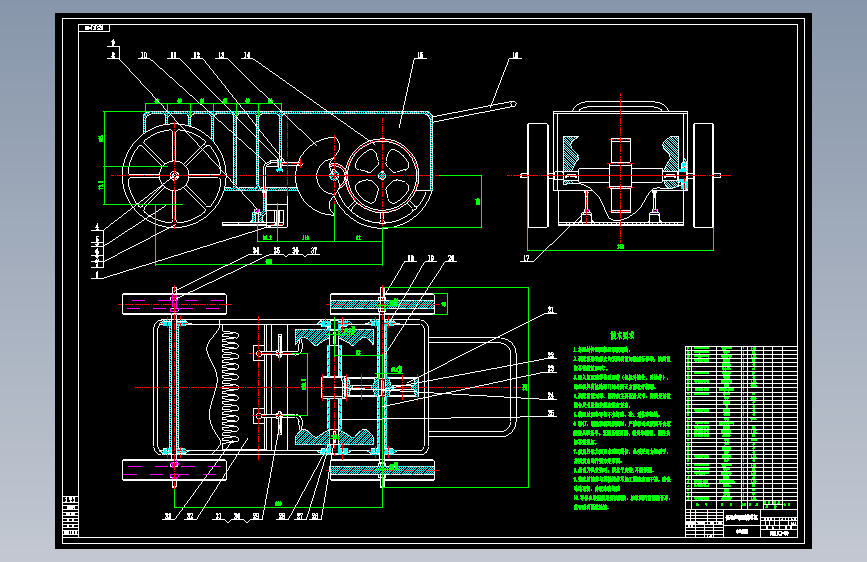Click part callout number 19
Screen dimensions: 867x562
point(431,258)
